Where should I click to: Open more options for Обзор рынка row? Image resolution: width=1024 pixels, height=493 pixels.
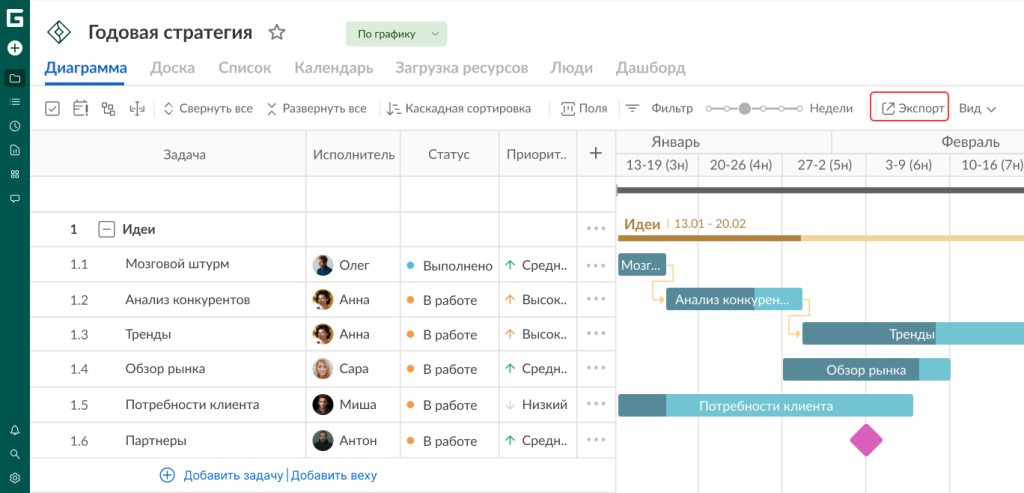pyautogui.click(x=596, y=369)
